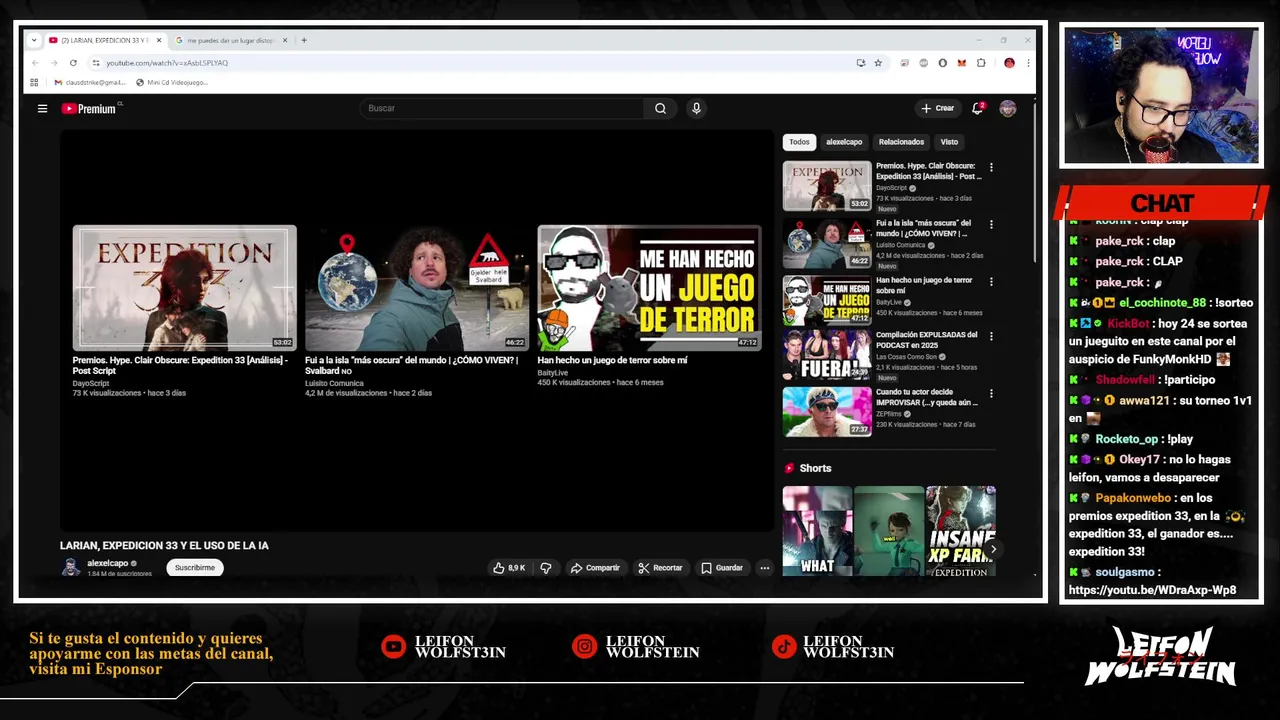The height and width of the screenshot is (720, 1280).
Task: Click Compartir to share the video
Action: [x=595, y=568]
